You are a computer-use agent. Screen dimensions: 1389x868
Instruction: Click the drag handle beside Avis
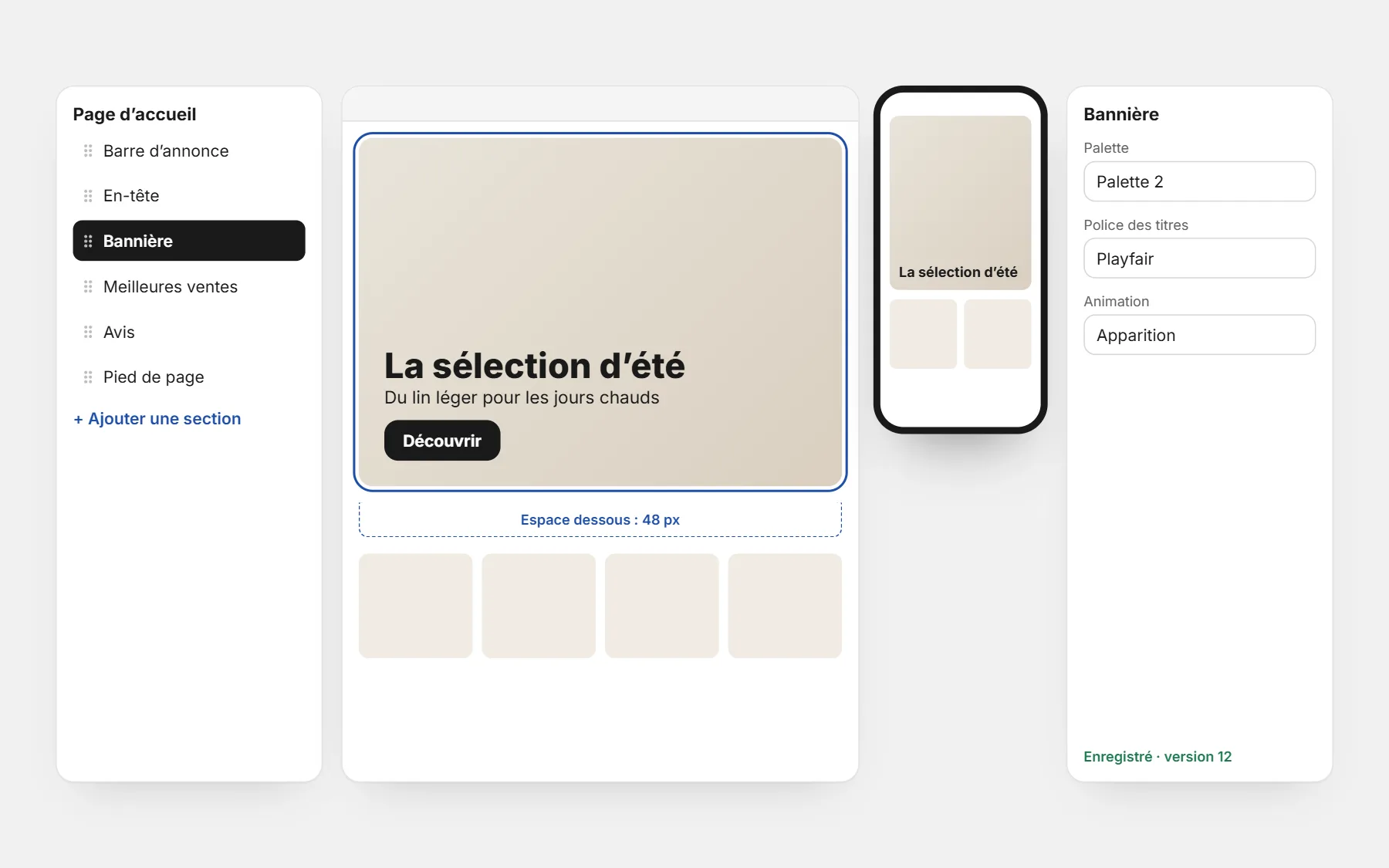[88, 333]
